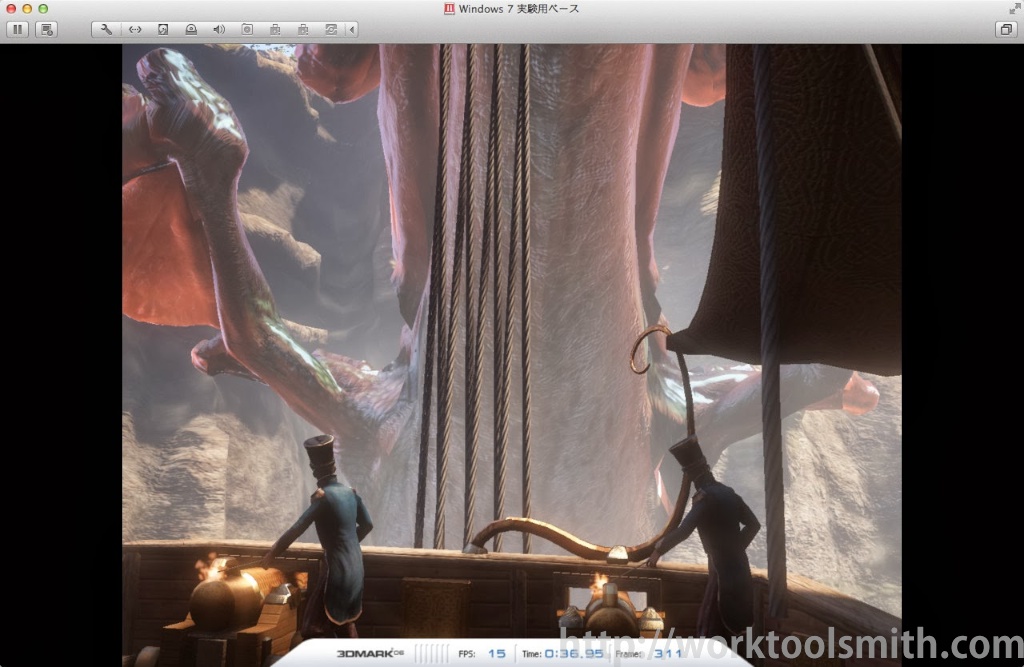Enter full screen with the arrows icon

coord(1014,8)
